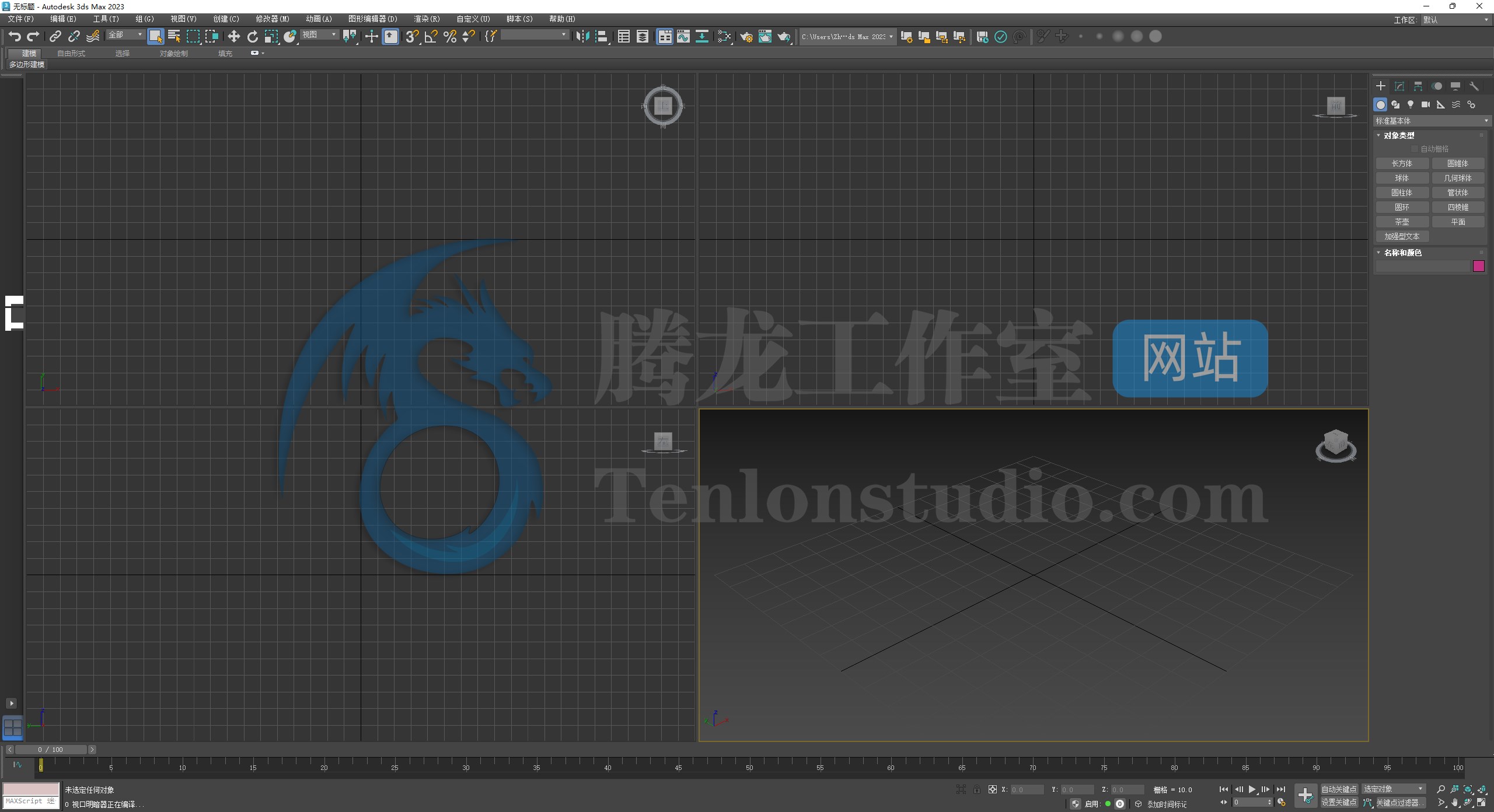Create a 长方体 box primitive

click(1402, 164)
